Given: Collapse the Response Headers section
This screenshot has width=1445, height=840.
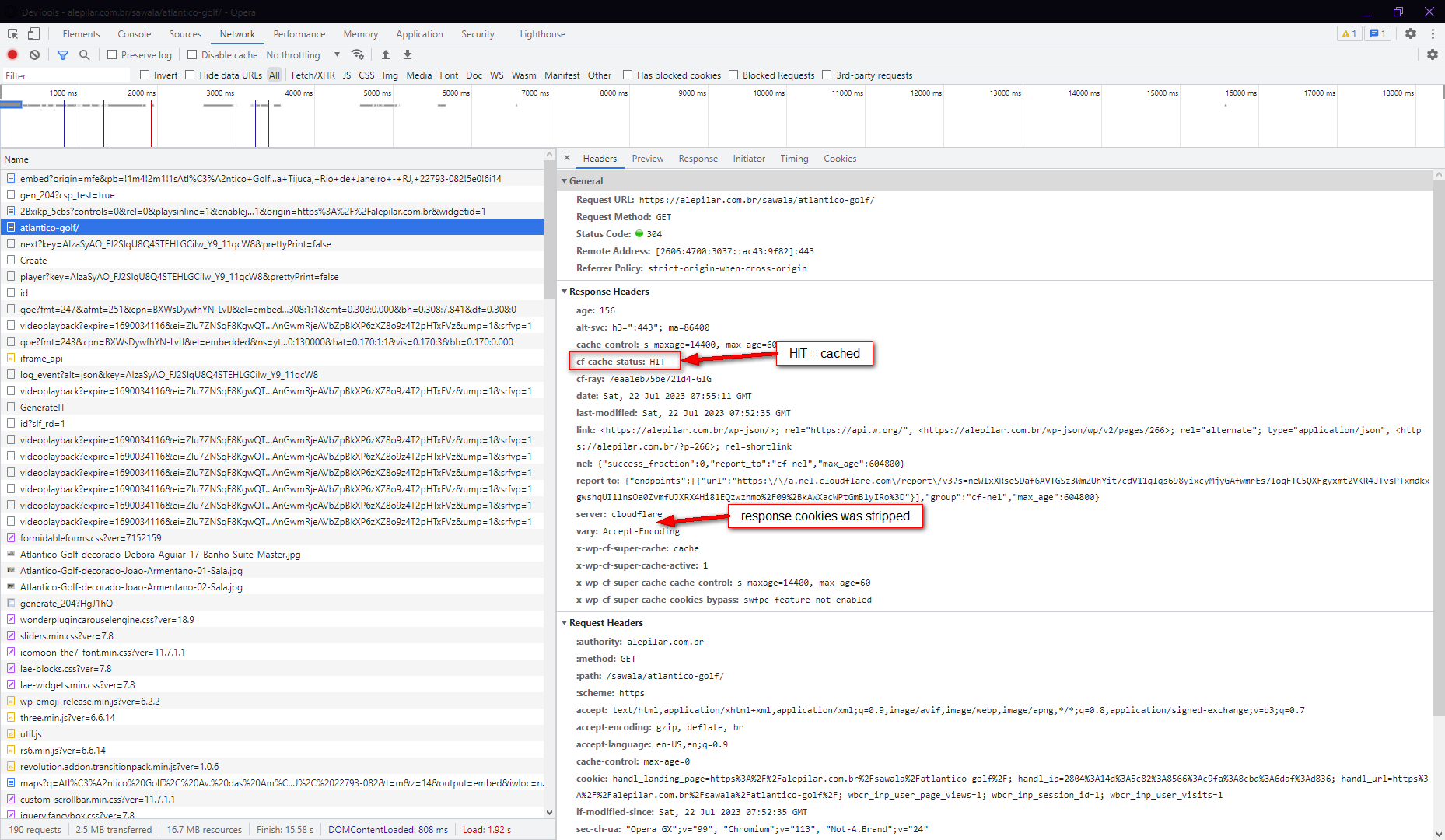Looking at the screenshot, I should 565,292.
